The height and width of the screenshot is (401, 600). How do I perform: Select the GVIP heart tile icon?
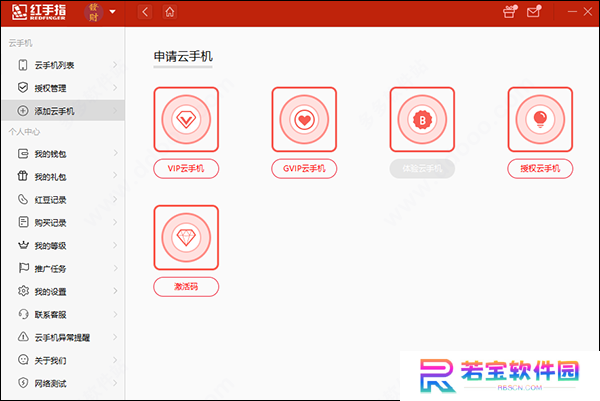coord(304,119)
